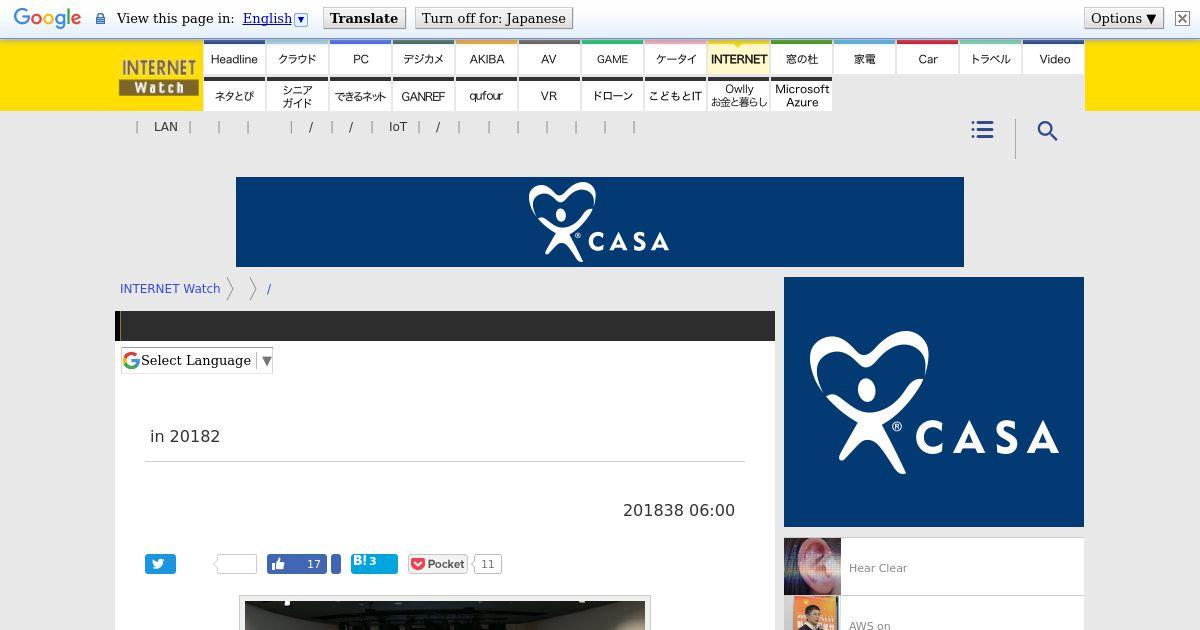Click the INTERNET Watch site logo
The width and height of the screenshot is (1200, 630).
(x=158, y=77)
